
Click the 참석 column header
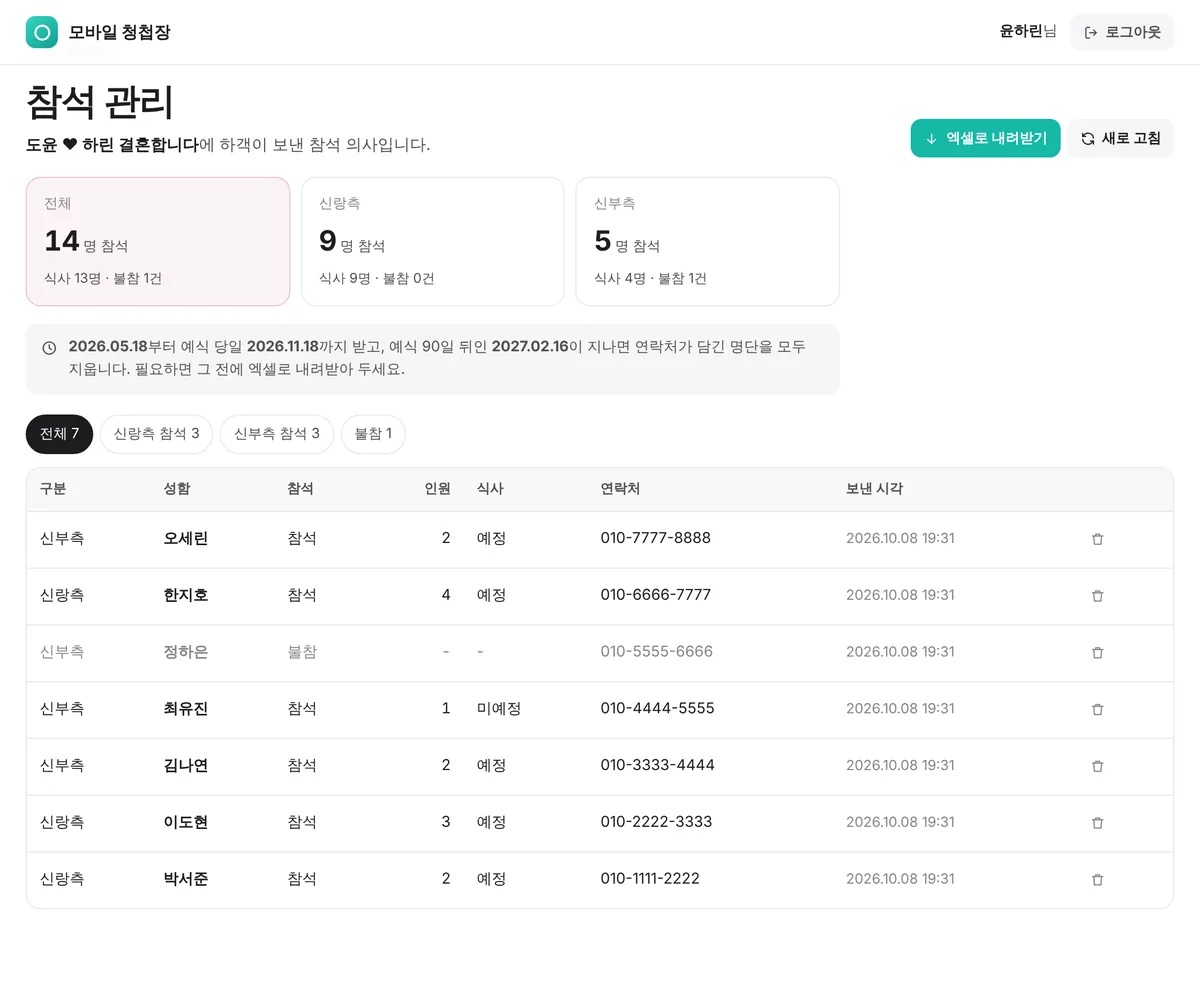click(301, 489)
